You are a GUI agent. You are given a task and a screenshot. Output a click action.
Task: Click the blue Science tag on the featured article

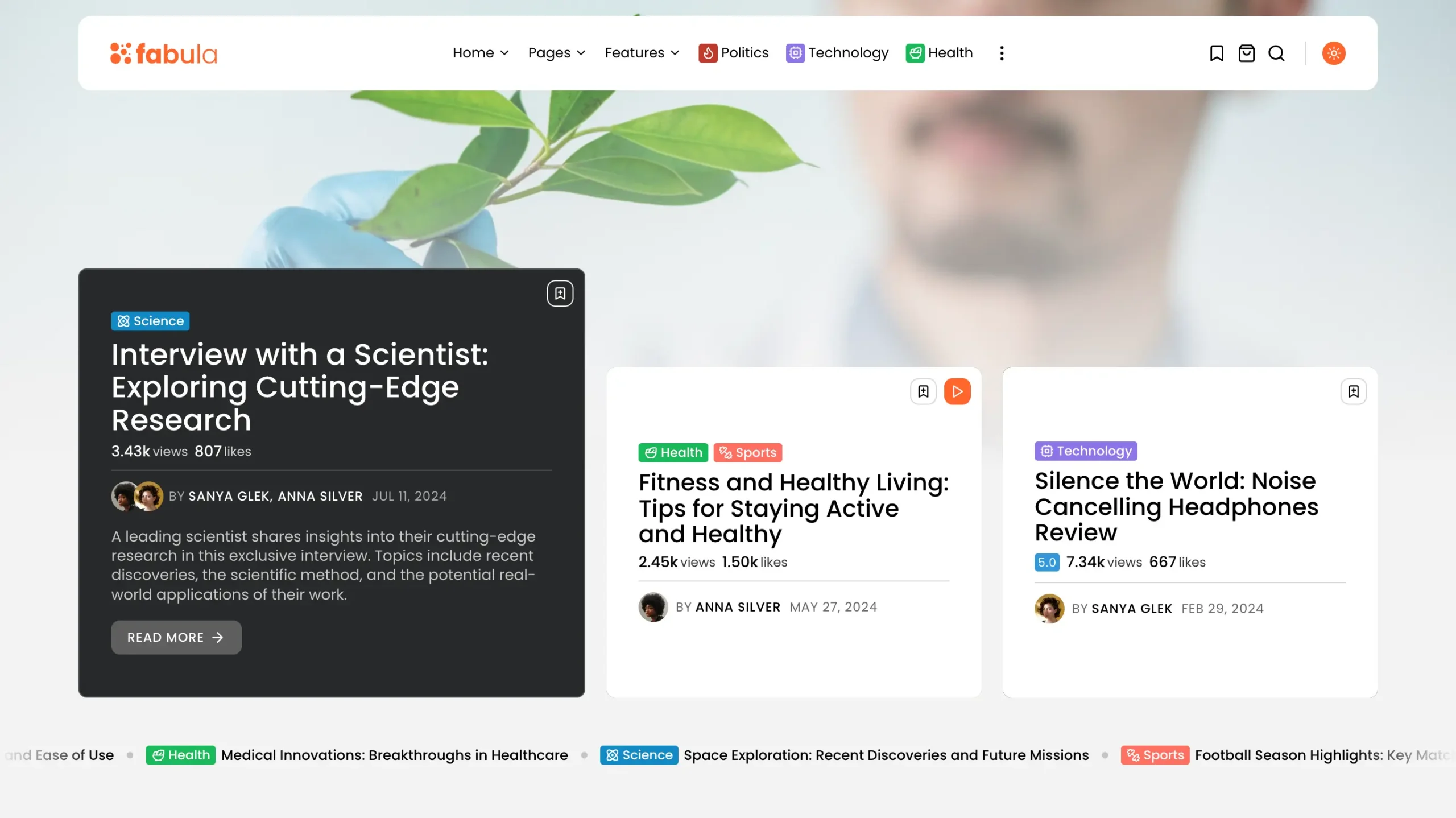point(150,321)
